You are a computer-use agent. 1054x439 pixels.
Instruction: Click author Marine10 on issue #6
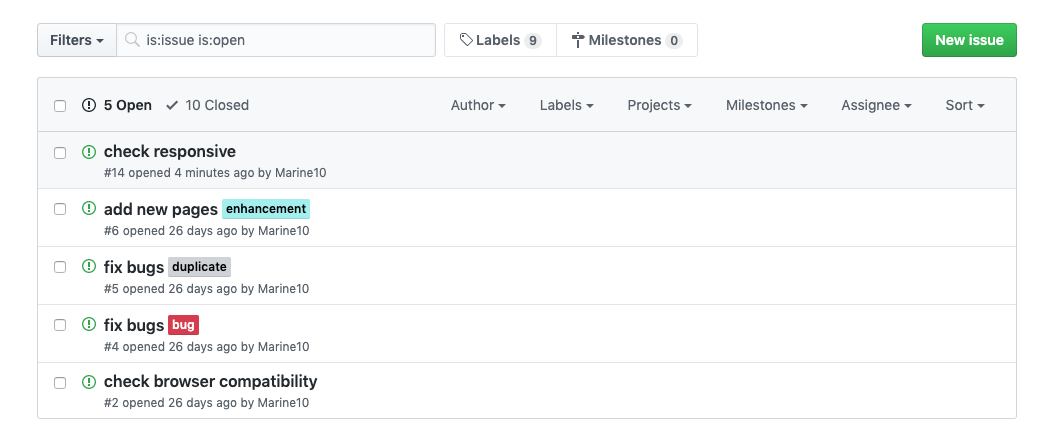[x=284, y=231]
